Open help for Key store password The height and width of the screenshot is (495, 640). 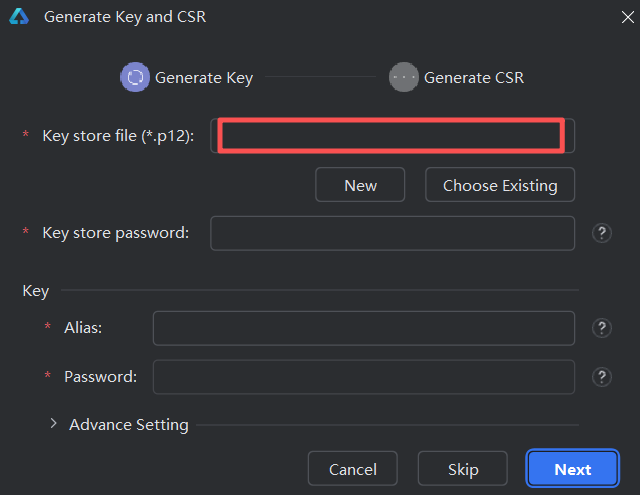pos(601,233)
